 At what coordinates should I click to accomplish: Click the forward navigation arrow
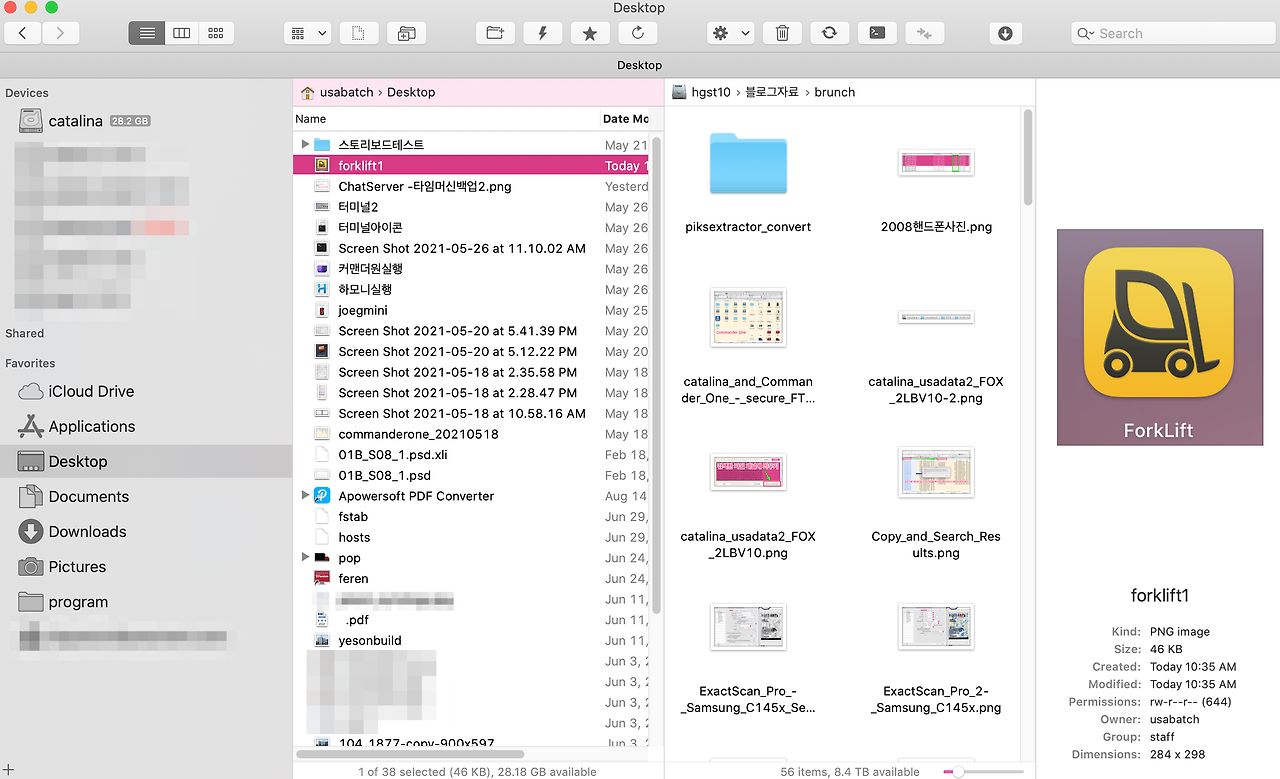(61, 33)
